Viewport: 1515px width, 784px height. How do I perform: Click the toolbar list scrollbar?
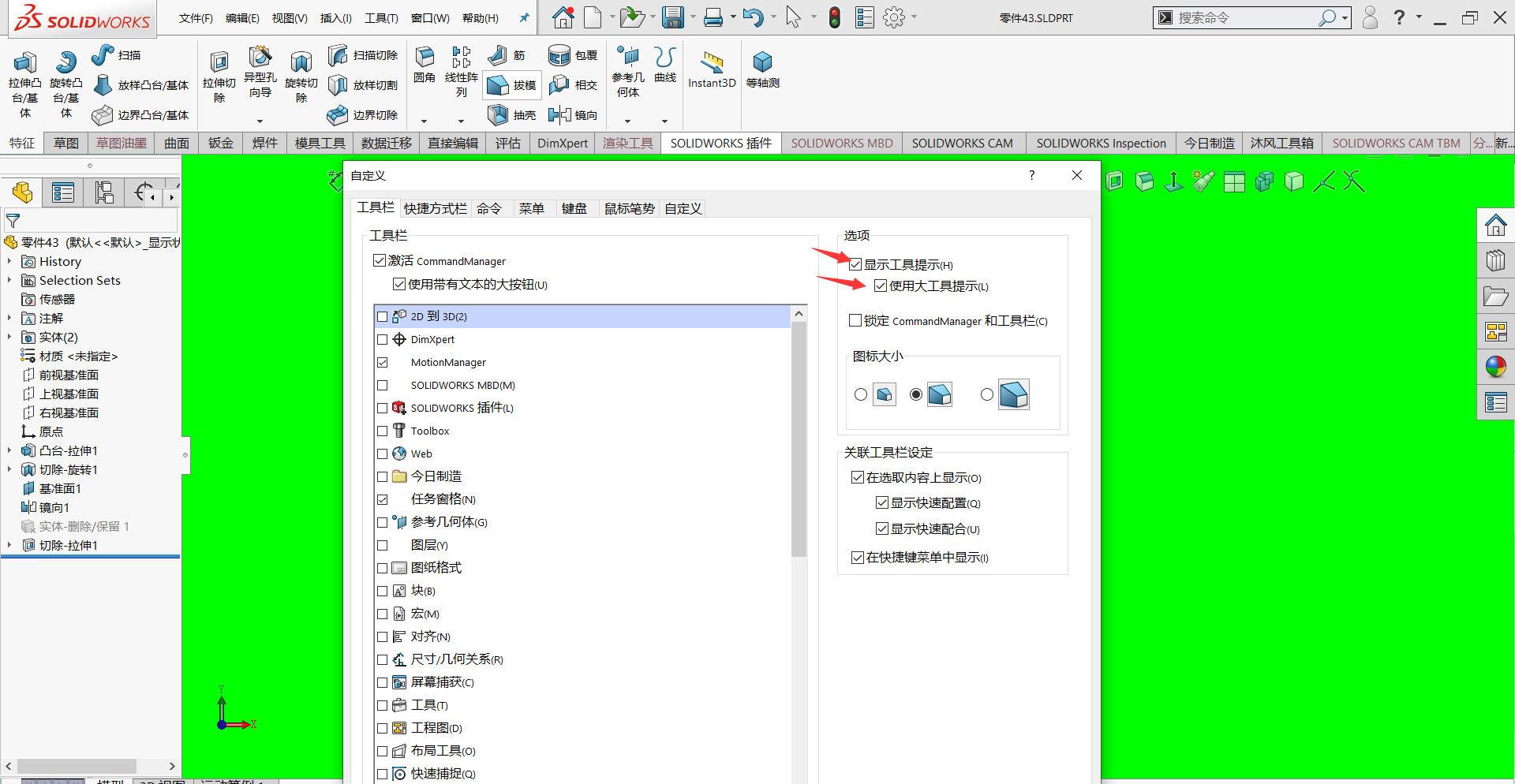pyautogui.click(x=799, y=439)
